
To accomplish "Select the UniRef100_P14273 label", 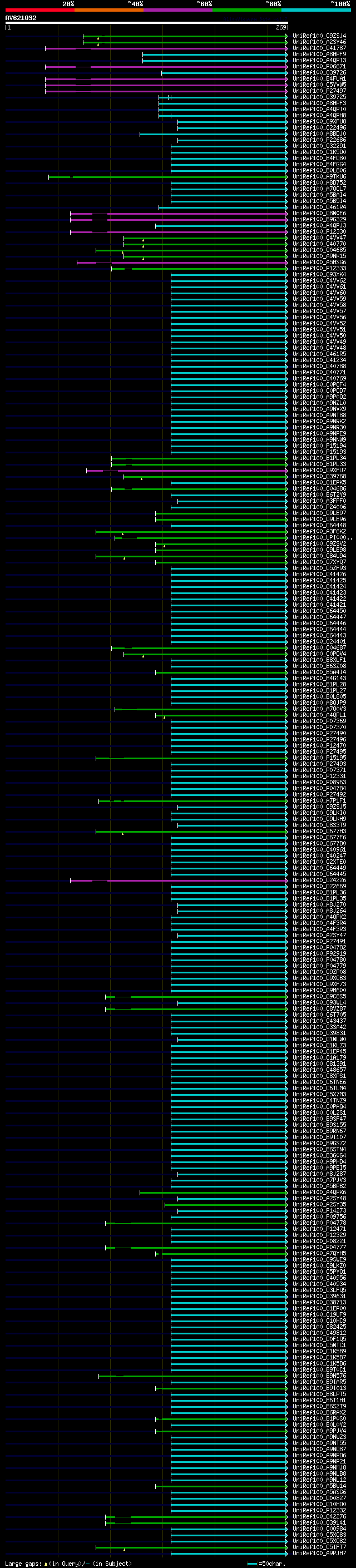I will (319, 1211).
